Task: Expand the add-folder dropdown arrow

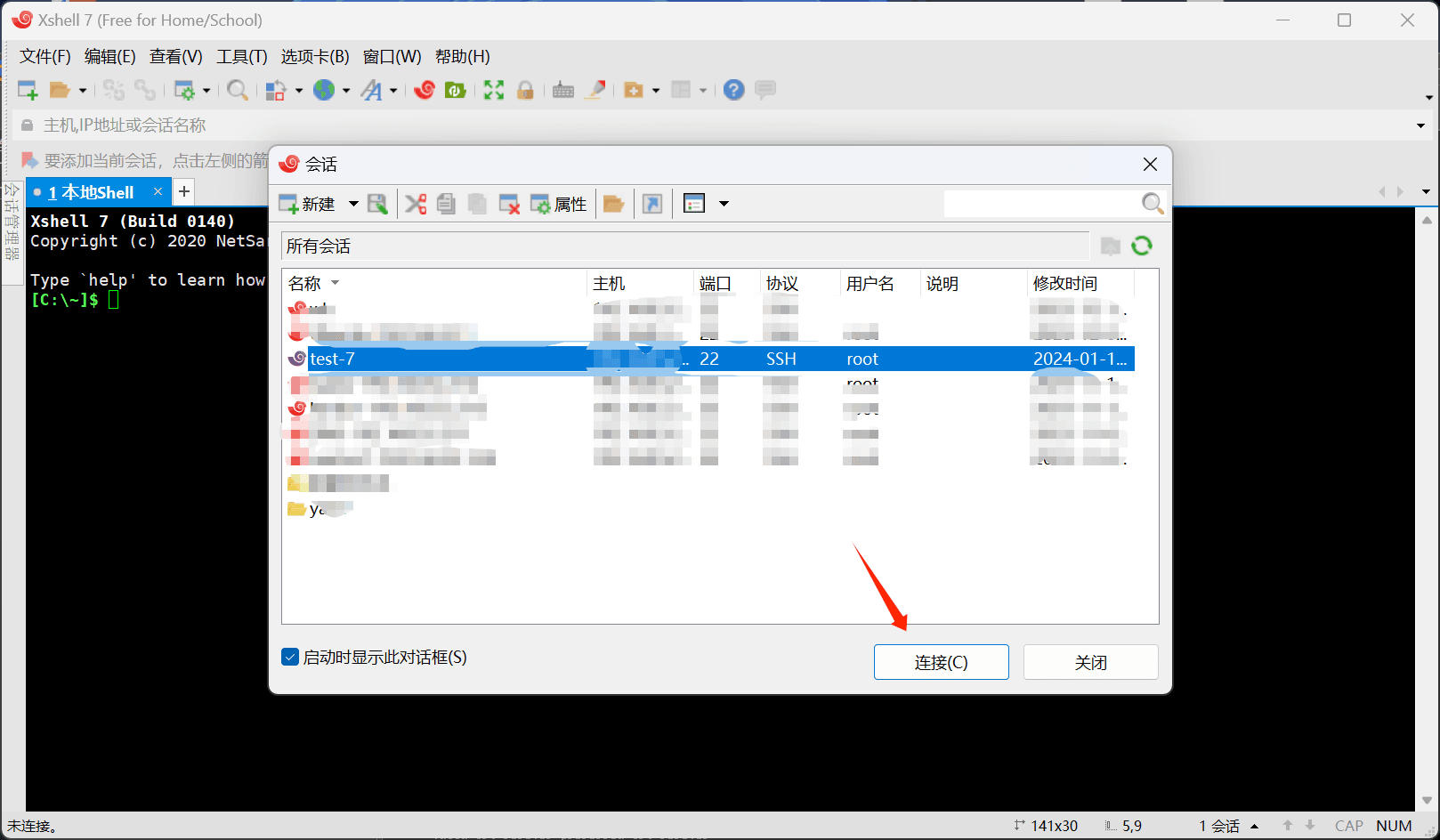Action: (x=656, y=91)
